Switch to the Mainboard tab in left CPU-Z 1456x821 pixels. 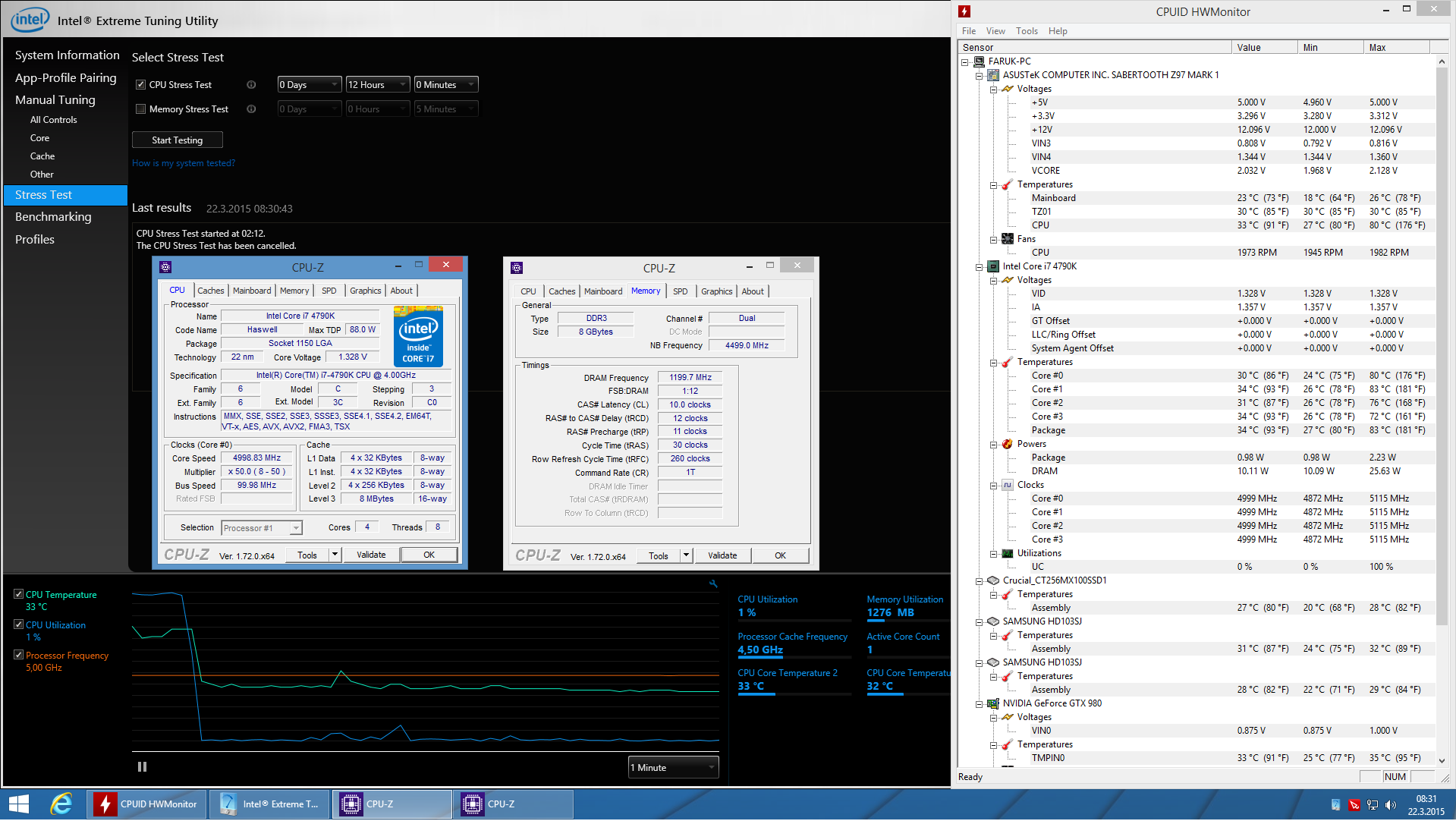click(251, 291)
